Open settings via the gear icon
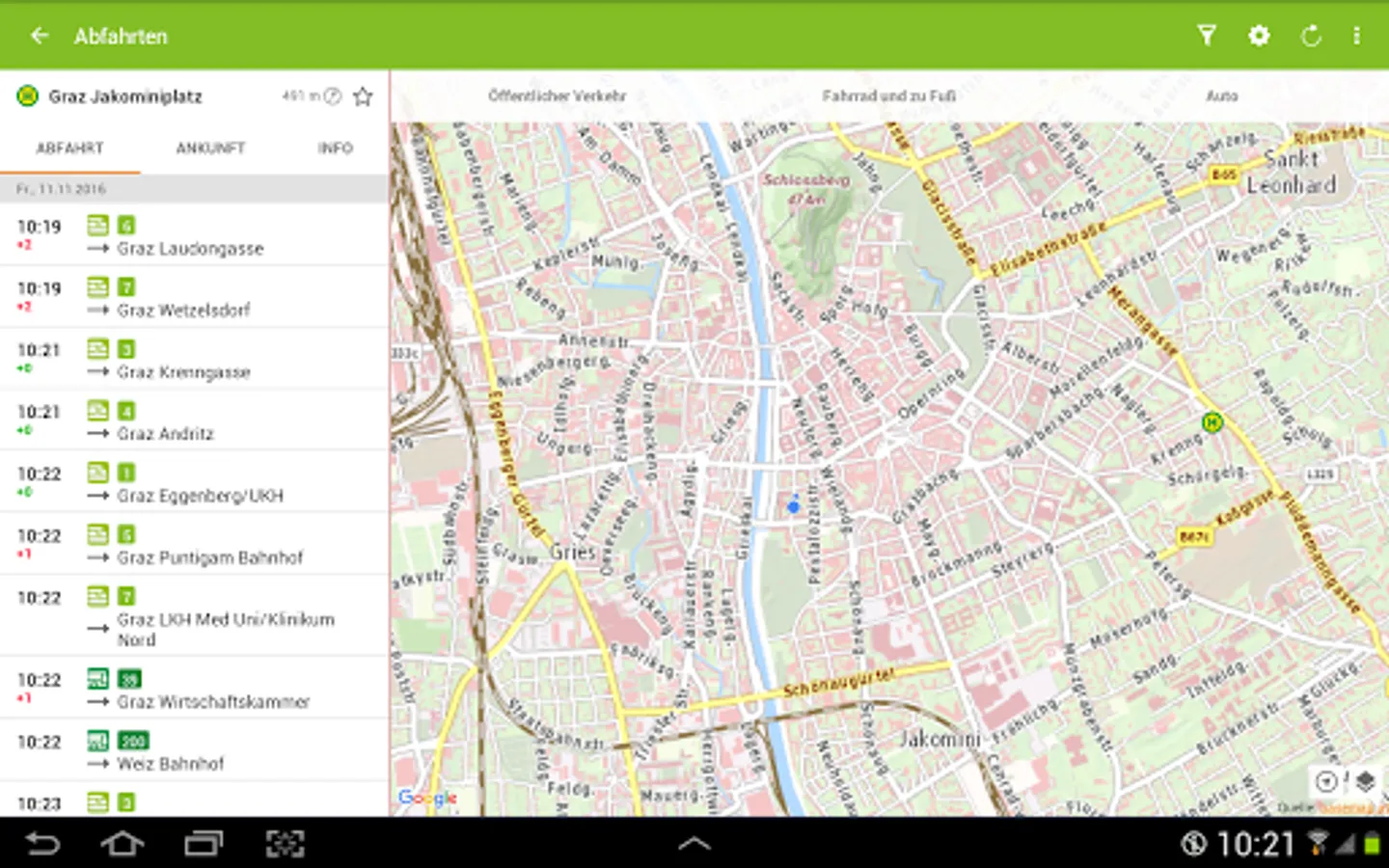 point(1259,36)
